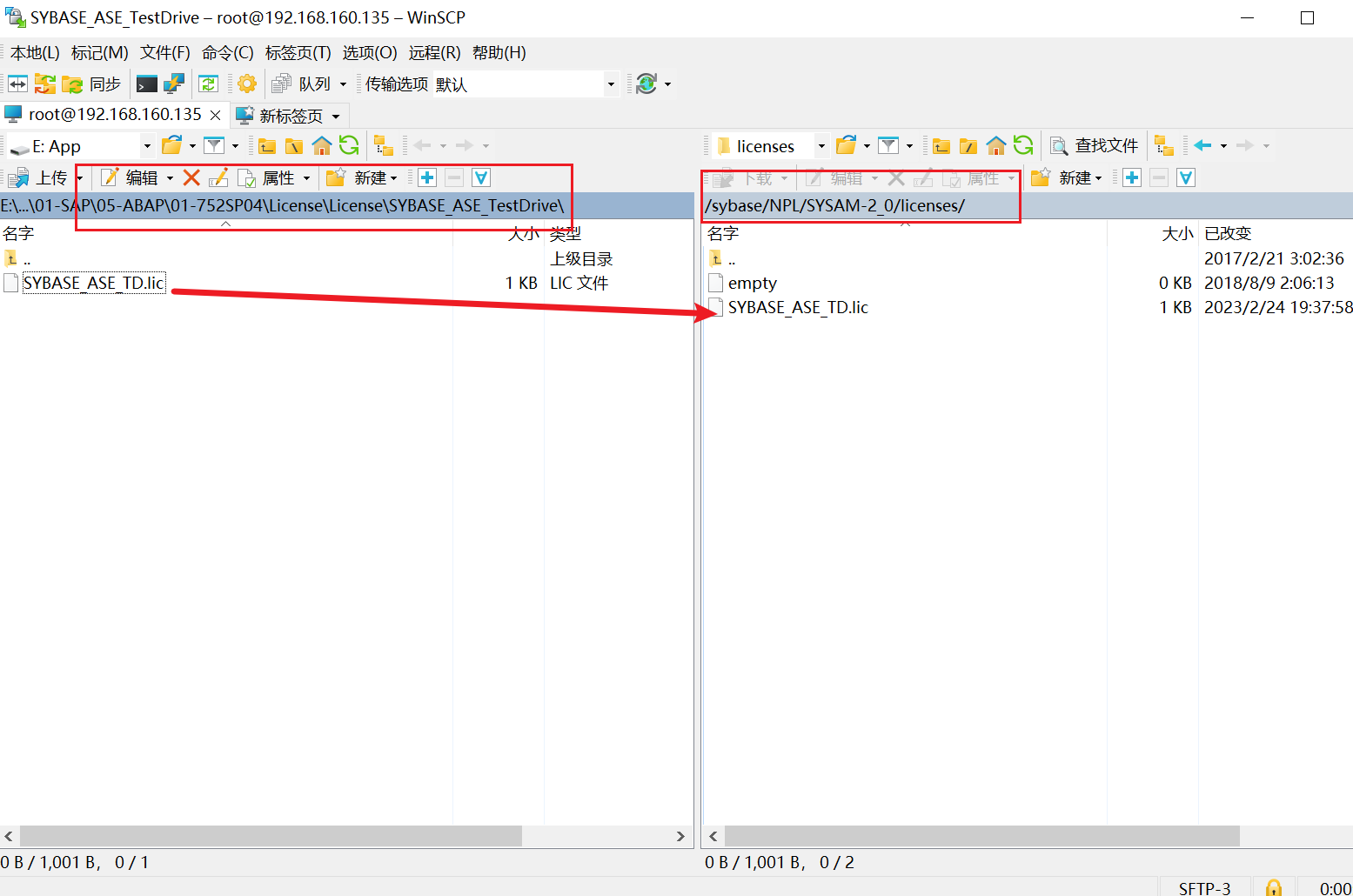
Task: Toggle local directory tree view icon
Action: pos(384,146)
